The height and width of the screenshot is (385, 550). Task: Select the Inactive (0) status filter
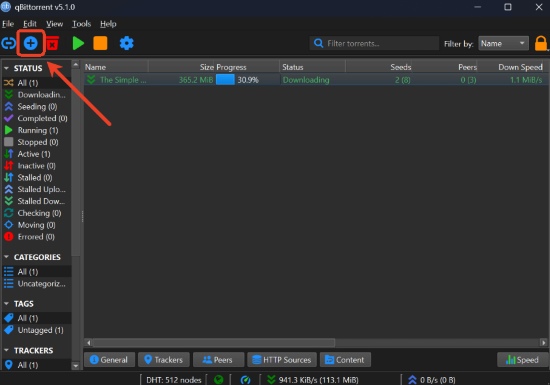pos(36,166)
